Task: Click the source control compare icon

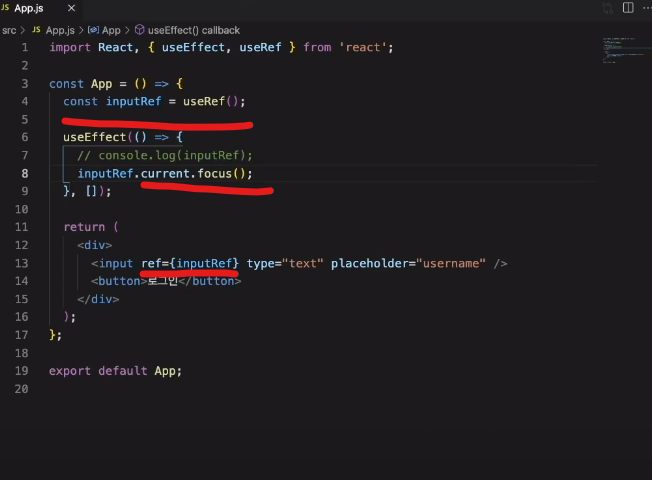Action: pos(608,8)
